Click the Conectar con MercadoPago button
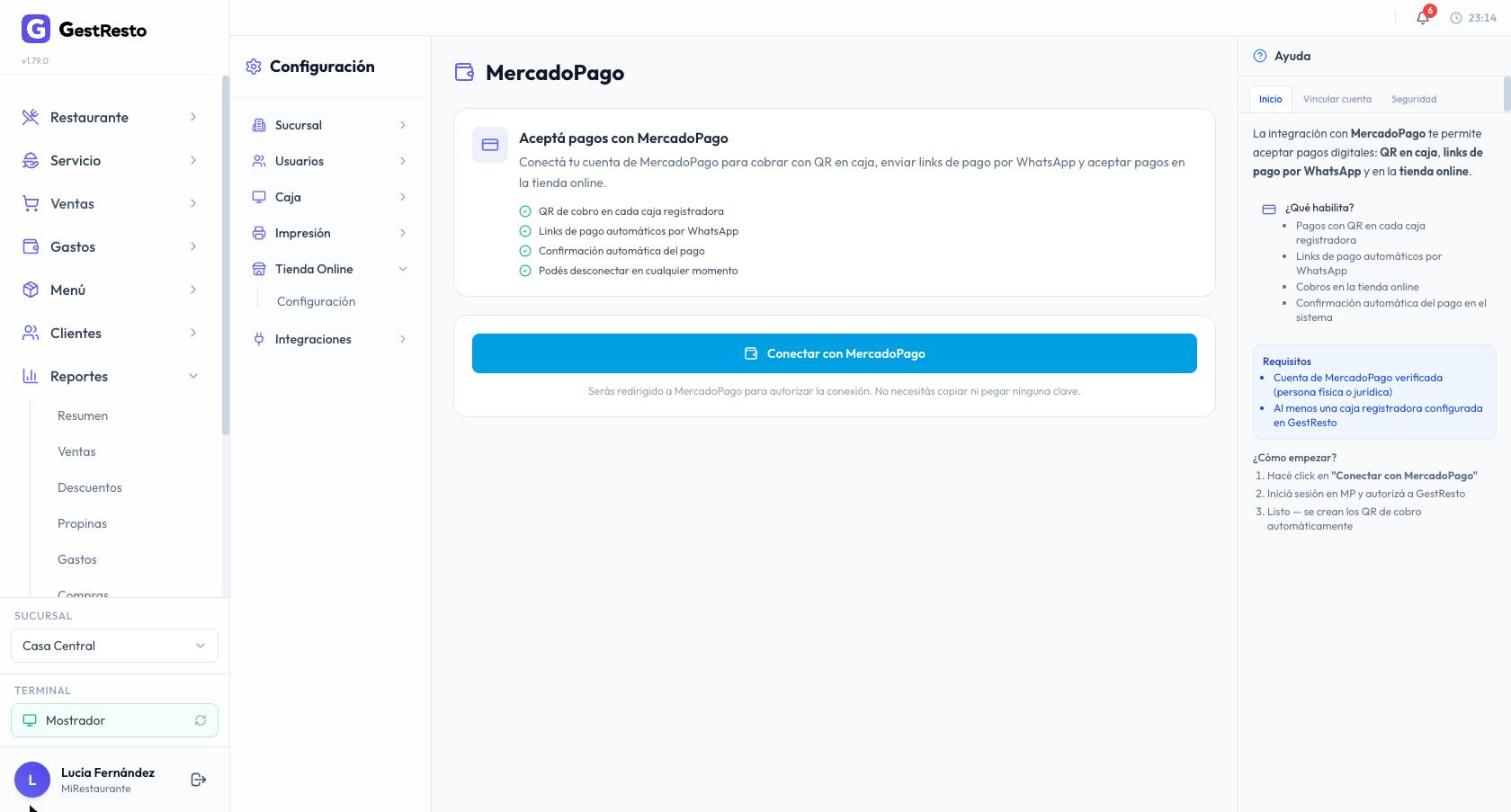 point(834,354)
